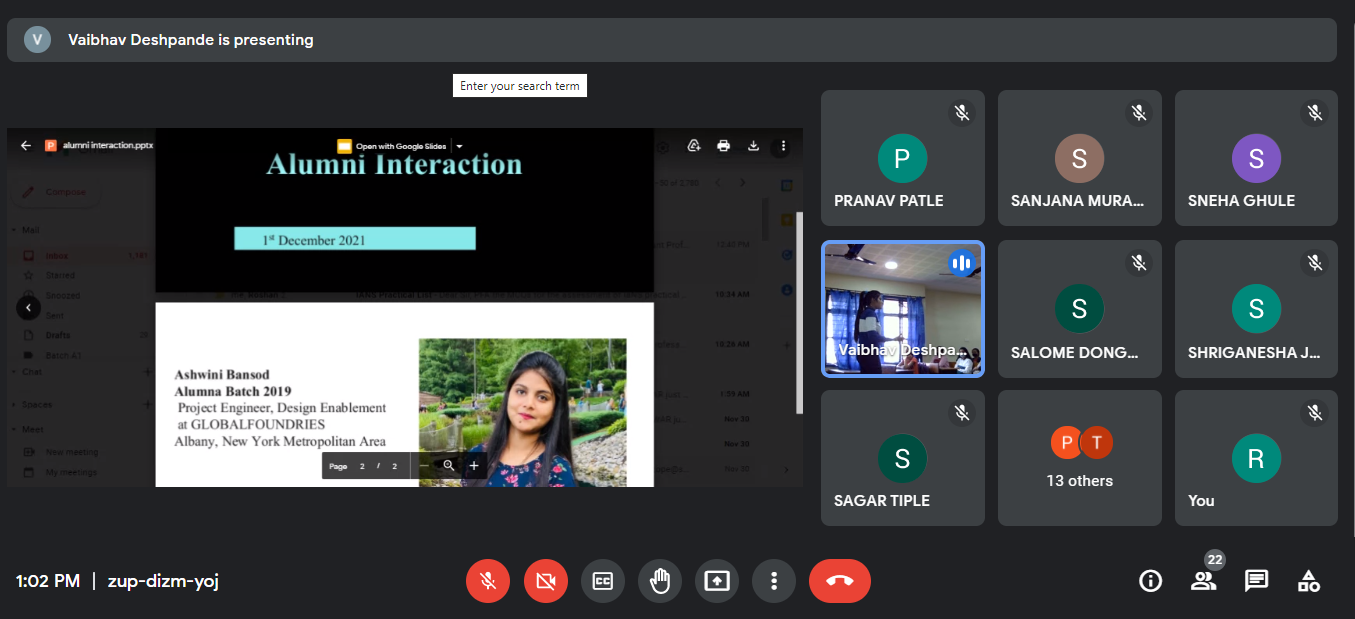1355x619 pixels.
Task: Click the download icon in presented viewer
Action: pos(753,146)
